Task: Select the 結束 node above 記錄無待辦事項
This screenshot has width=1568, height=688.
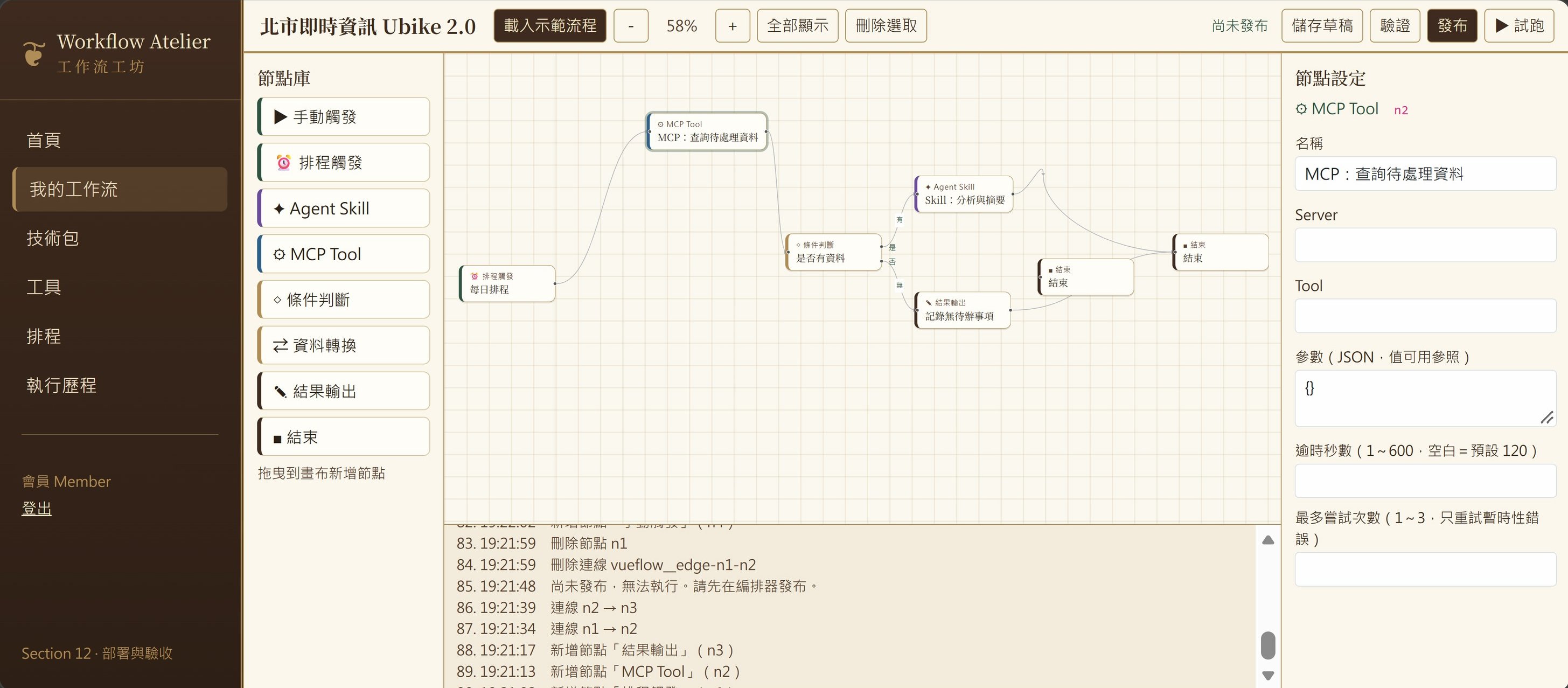Action: coord(1085,277)
